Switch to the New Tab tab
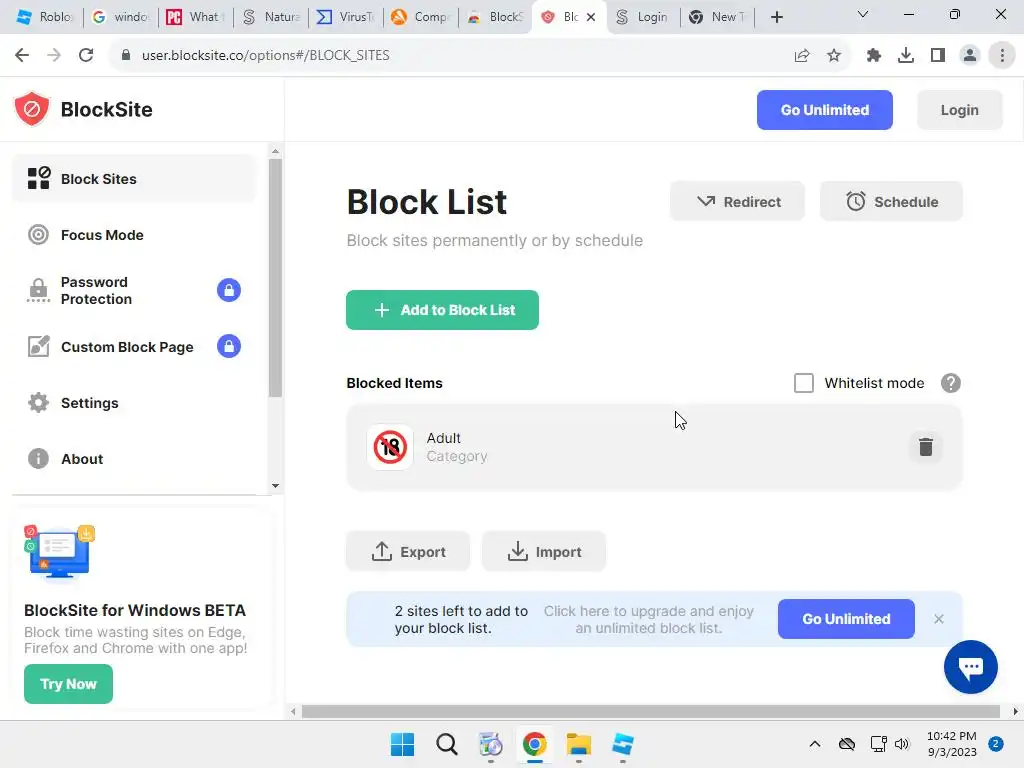The width and height of the screenshot is (1024, 768). click(718, 17)
